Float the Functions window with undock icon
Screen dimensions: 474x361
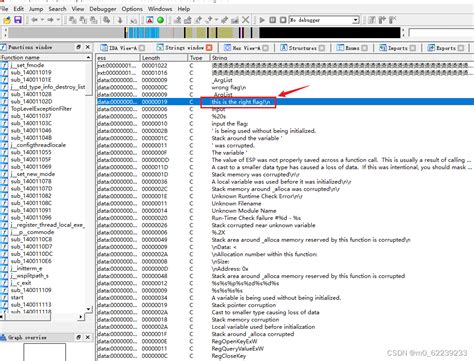click(x=78, y=47)
